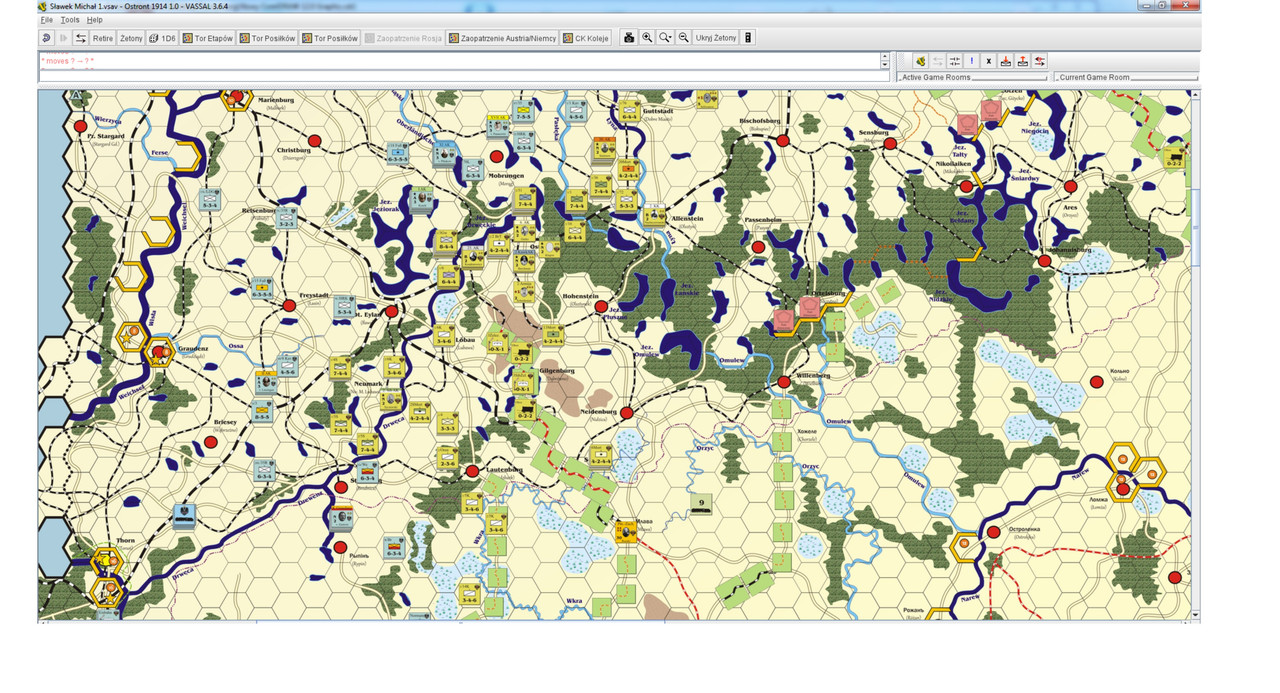The width and height of the screenshot is (1280, 693).
Task: Click the Zaopatrzenie Rosja button
Action: (403, 38)
